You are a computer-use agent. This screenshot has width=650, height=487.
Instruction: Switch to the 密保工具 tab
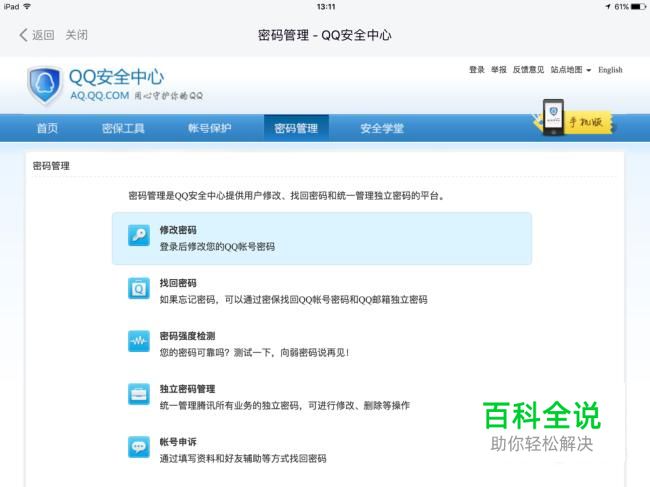[123, 128]
